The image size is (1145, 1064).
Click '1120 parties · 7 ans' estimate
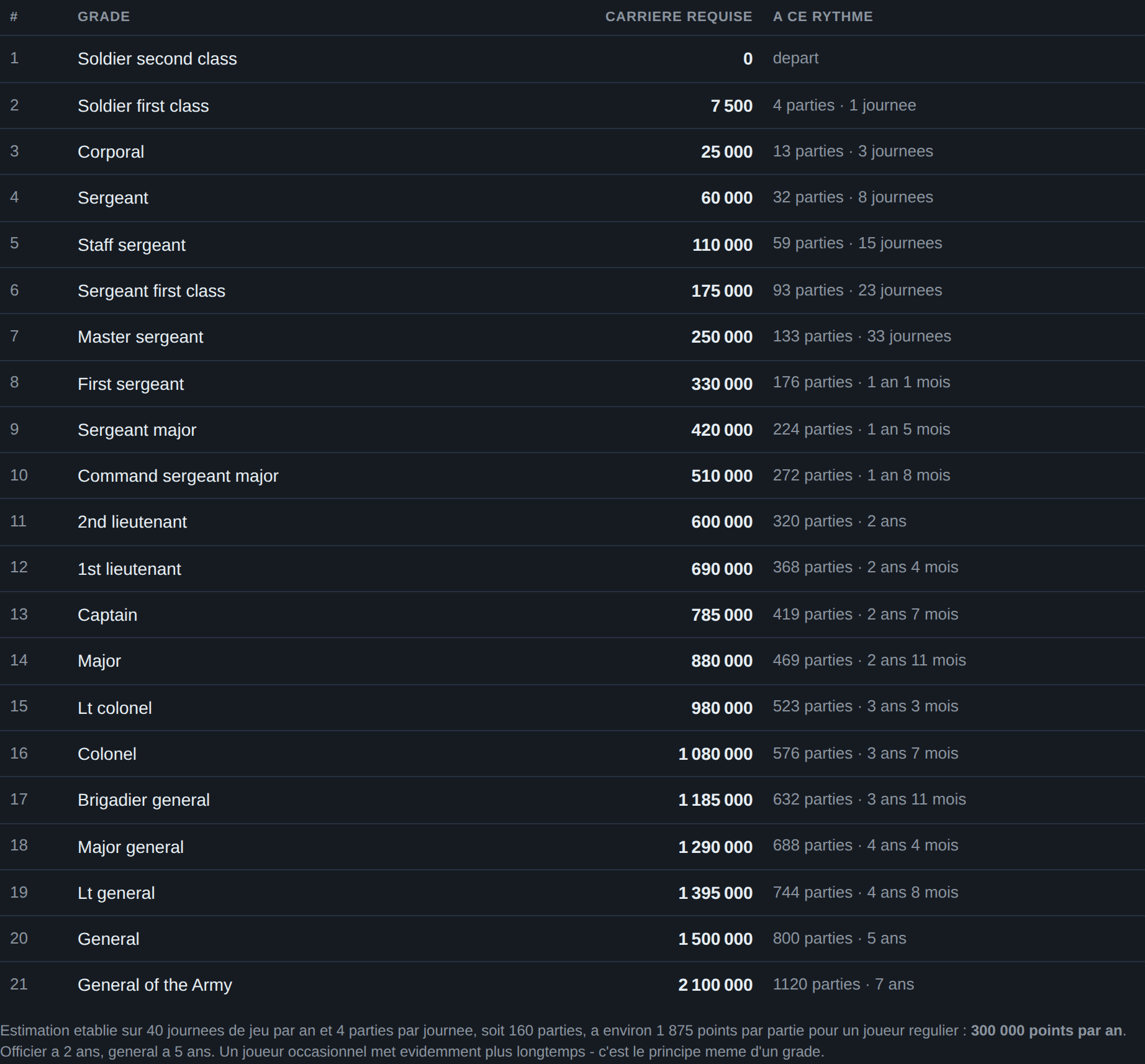tap(843, 985)
